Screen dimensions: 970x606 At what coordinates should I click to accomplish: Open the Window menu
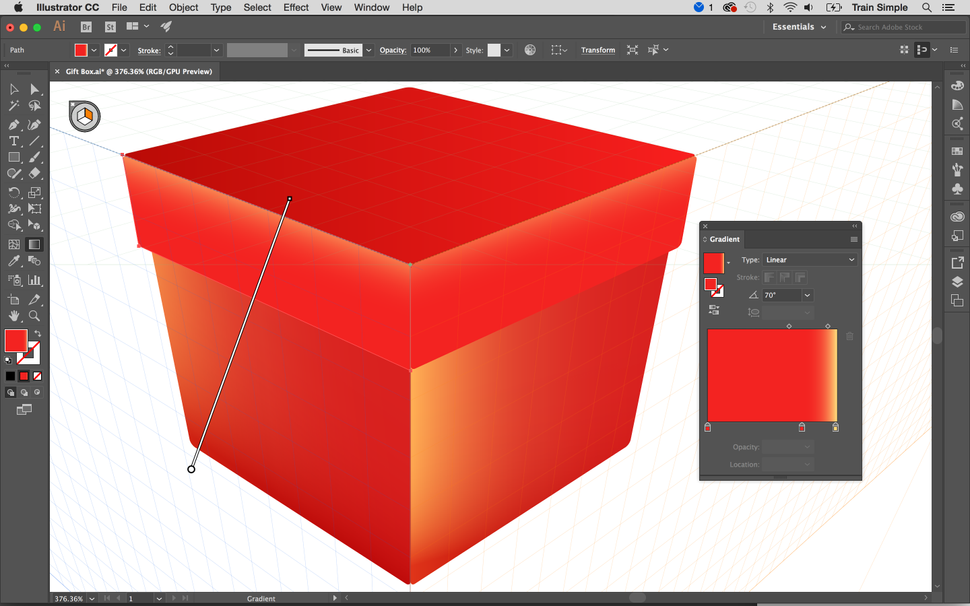(371, 7)
